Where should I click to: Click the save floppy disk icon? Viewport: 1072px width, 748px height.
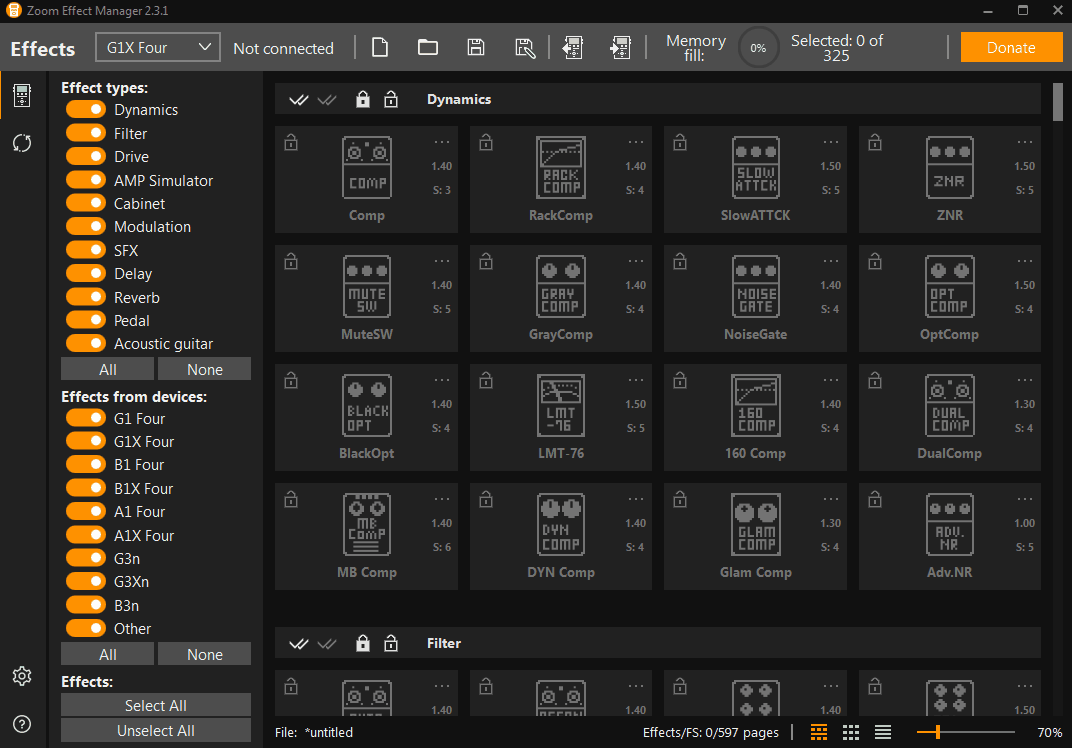pos(476,47)
